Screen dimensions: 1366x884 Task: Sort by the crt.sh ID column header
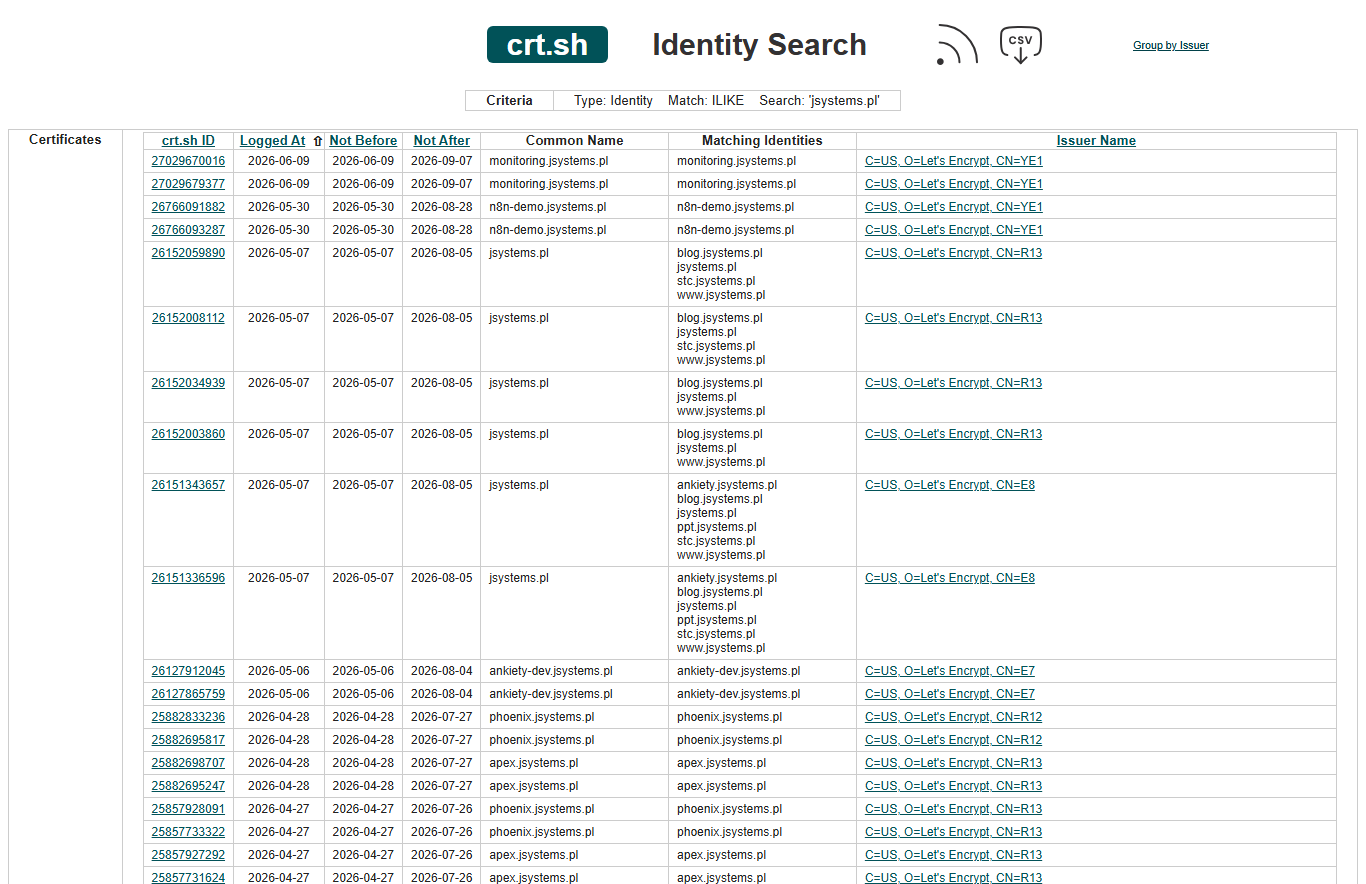[x=188, y=141]
